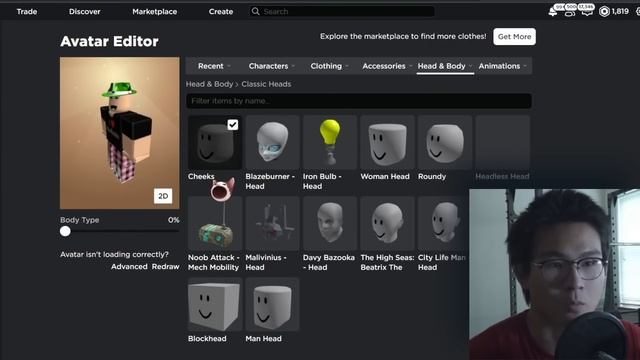The height and width of the screenshot is (360, 640).
Task: Go to the Trade page
Action: click(27, 11)
